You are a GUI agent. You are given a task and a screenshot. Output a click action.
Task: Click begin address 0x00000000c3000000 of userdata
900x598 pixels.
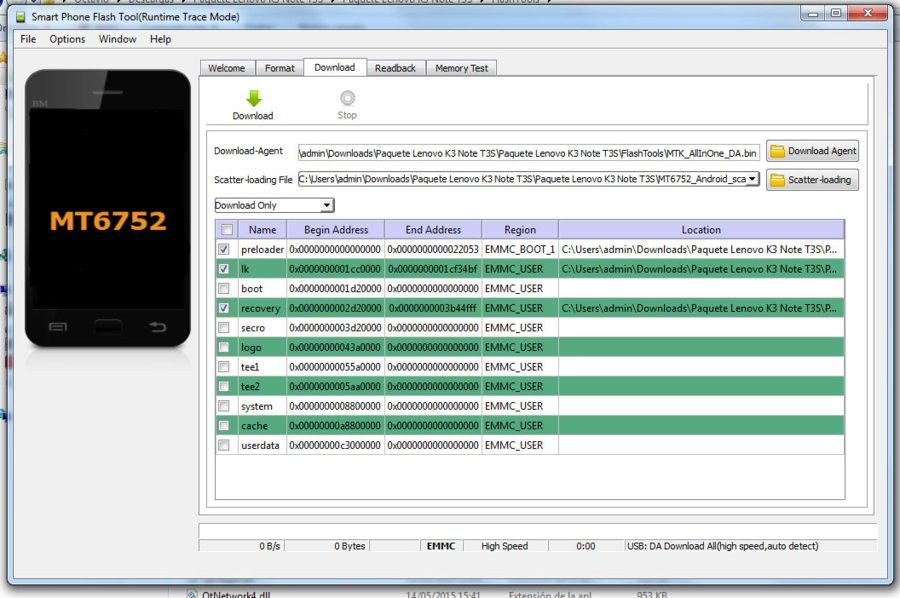coord(335,445)
